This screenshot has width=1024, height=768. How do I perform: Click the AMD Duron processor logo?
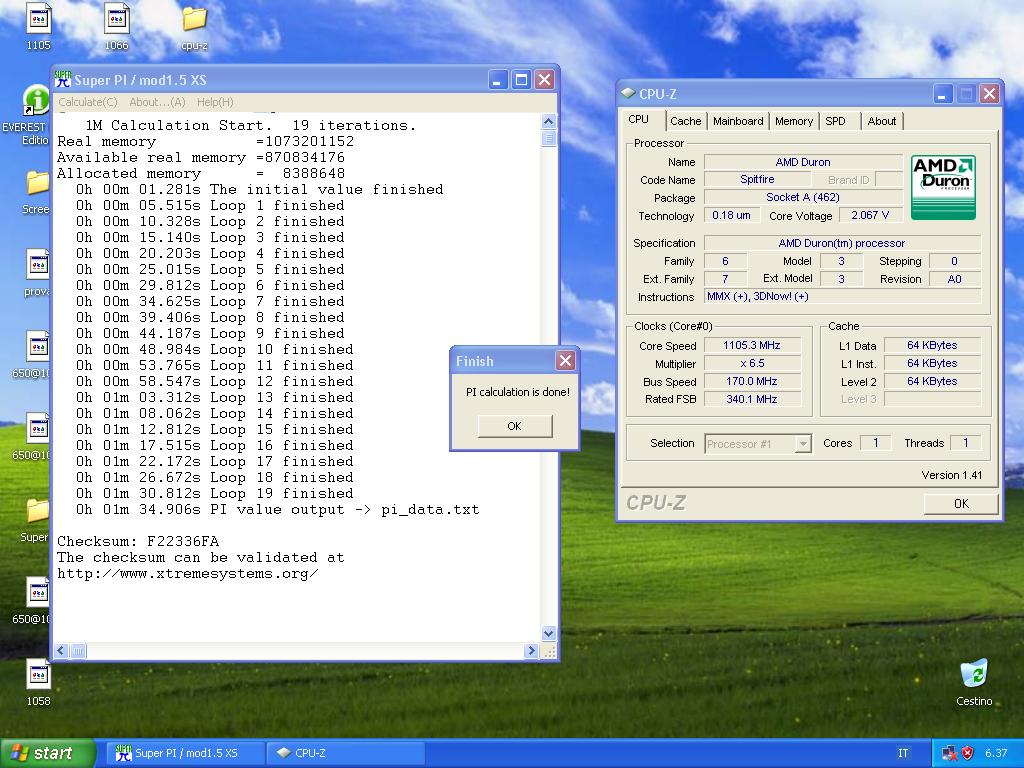pos(942,187)
